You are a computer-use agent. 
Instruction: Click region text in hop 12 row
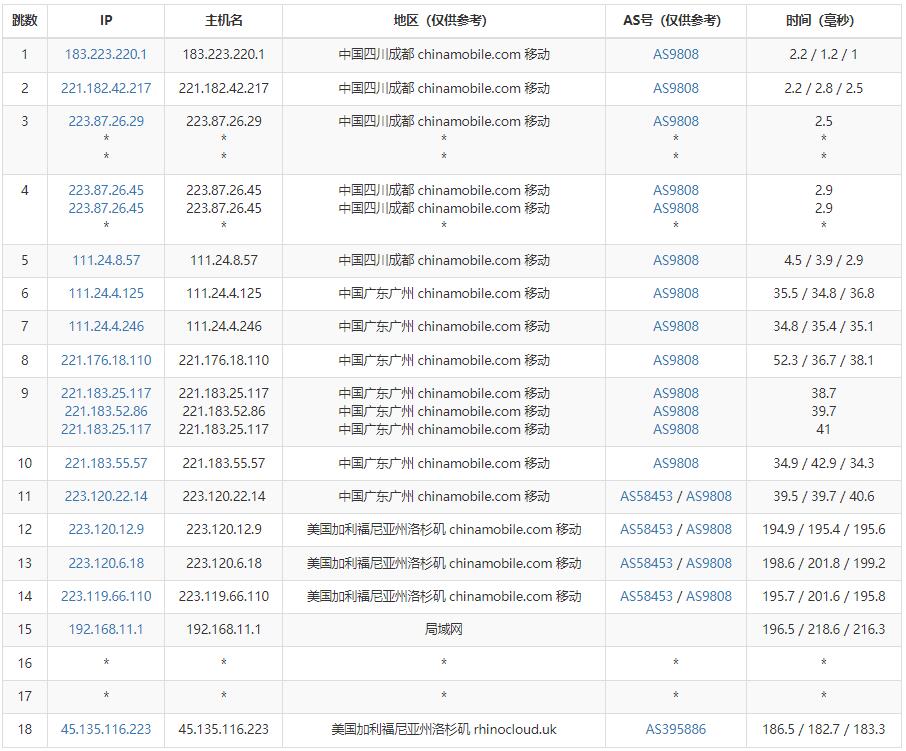tap(443, 529)
